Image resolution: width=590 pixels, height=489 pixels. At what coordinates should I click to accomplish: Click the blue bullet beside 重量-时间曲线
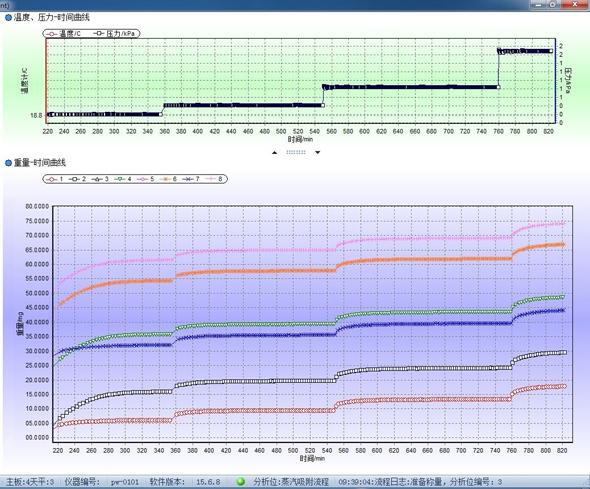pos(8,163)
